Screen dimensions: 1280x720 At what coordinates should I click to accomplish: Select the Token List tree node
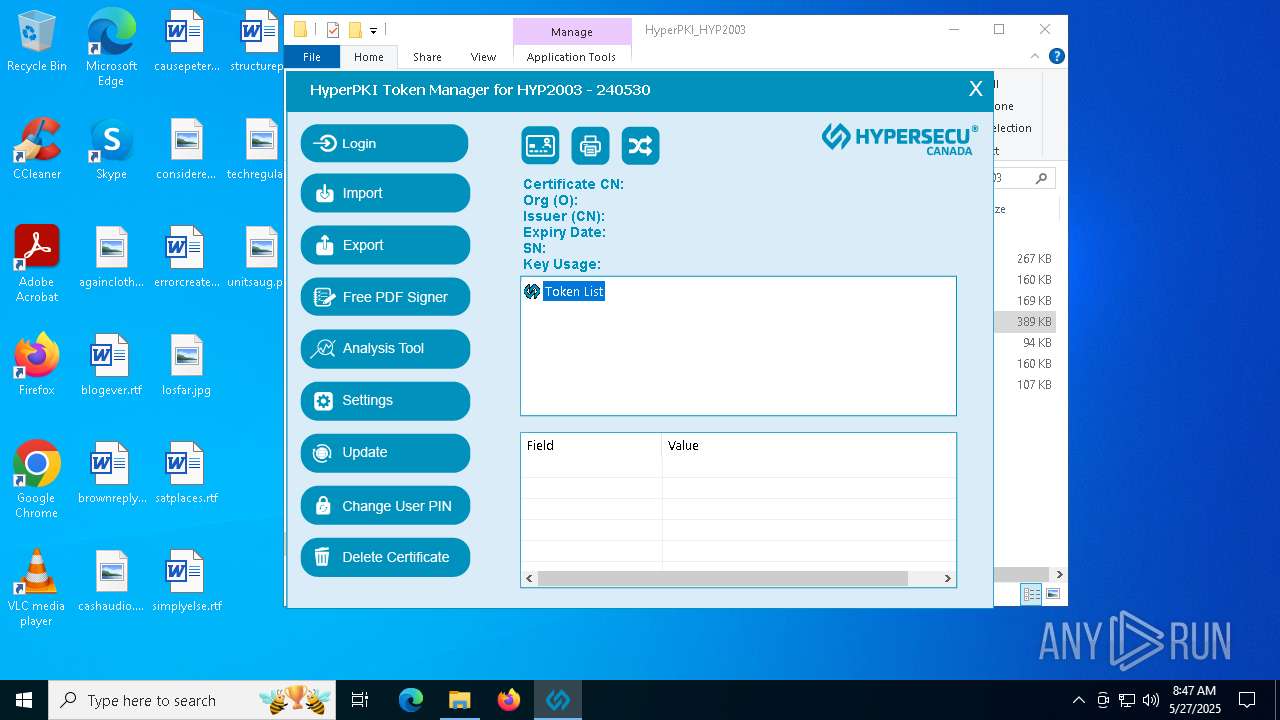click(x=574, y=291)
